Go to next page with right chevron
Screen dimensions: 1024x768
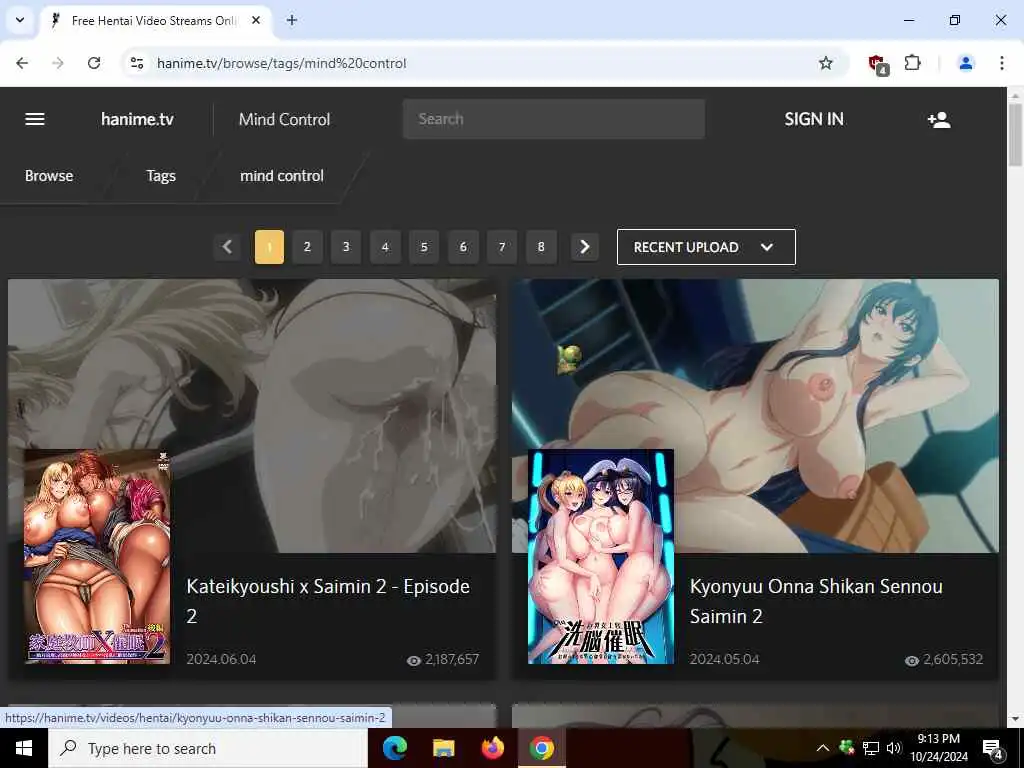click(584, 247)
